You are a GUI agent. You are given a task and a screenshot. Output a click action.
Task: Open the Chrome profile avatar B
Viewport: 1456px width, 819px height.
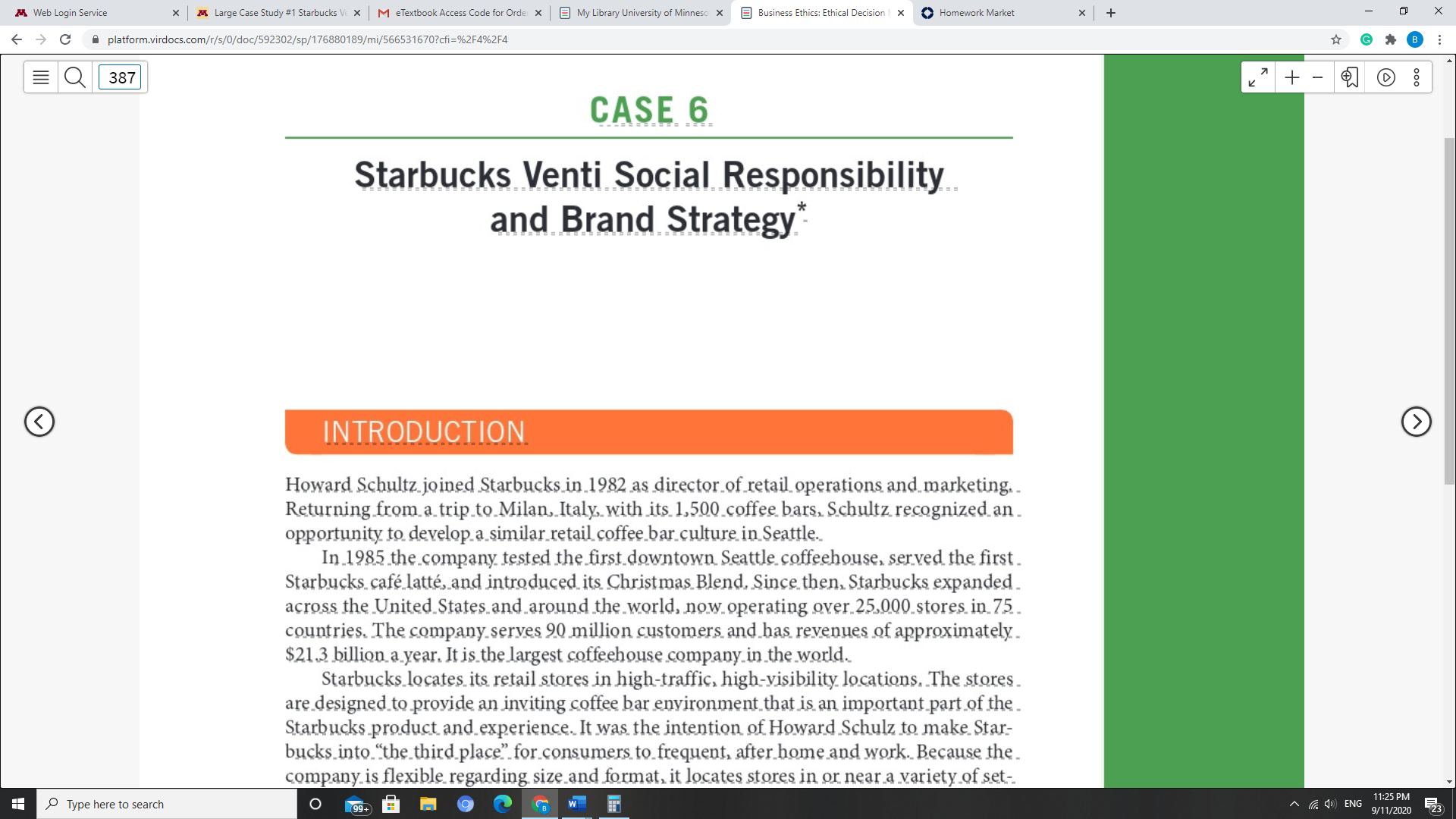point(1415,39)
